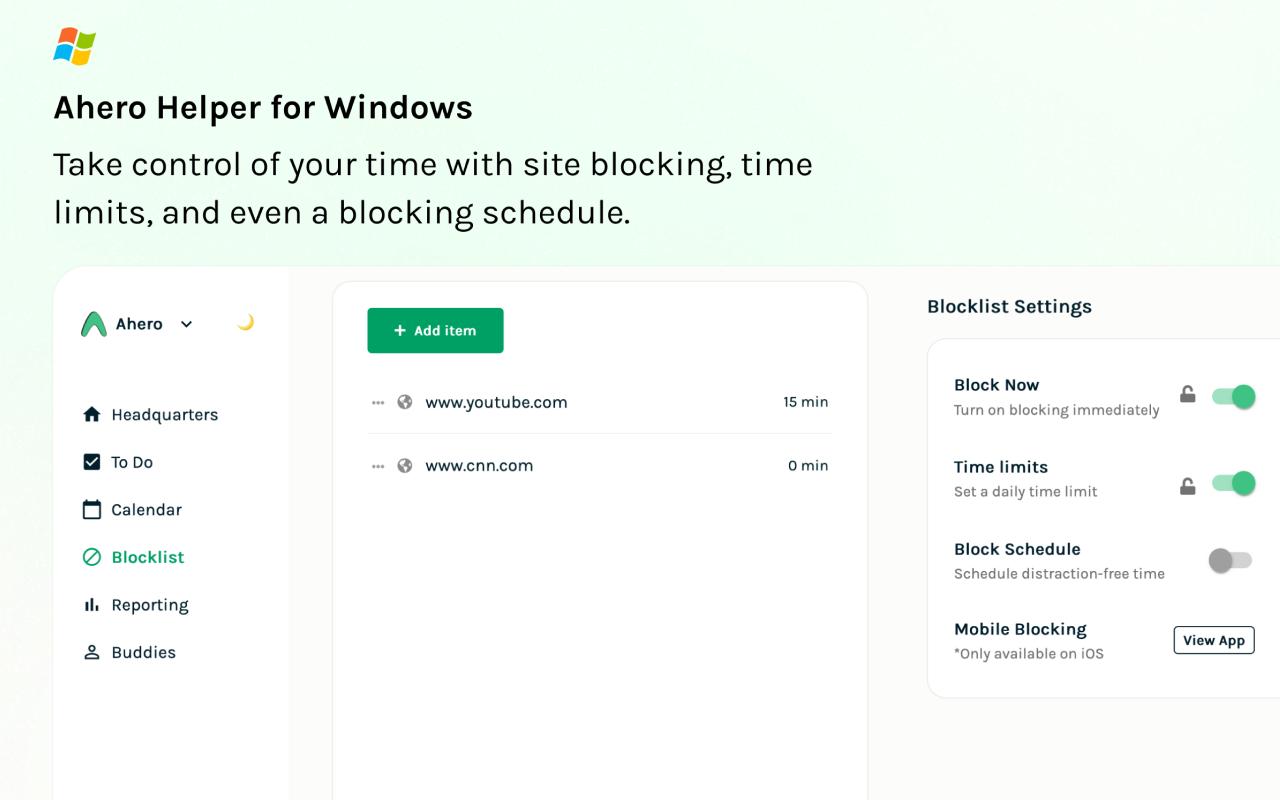The image size is (1280, 800).
Task: Click the Mobile Blocking label
Action: click(1020, 629)
